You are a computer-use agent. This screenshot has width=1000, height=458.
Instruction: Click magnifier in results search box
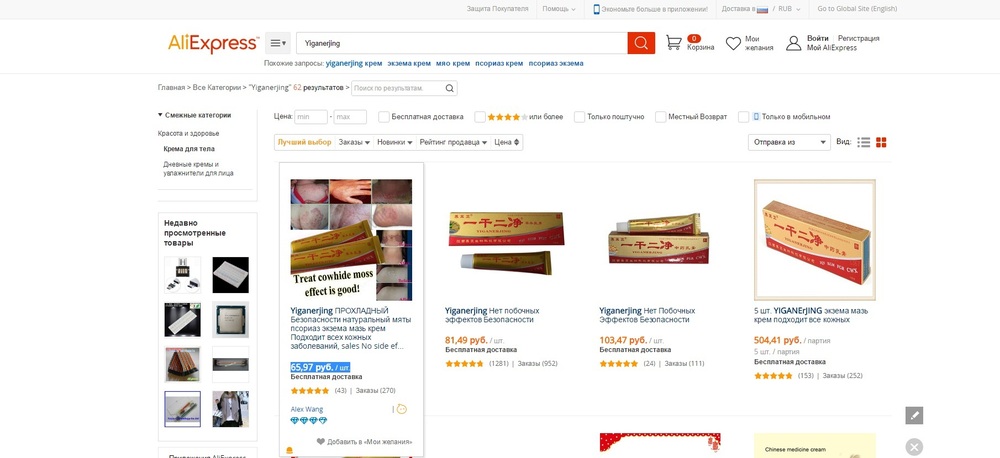[450, 88]
